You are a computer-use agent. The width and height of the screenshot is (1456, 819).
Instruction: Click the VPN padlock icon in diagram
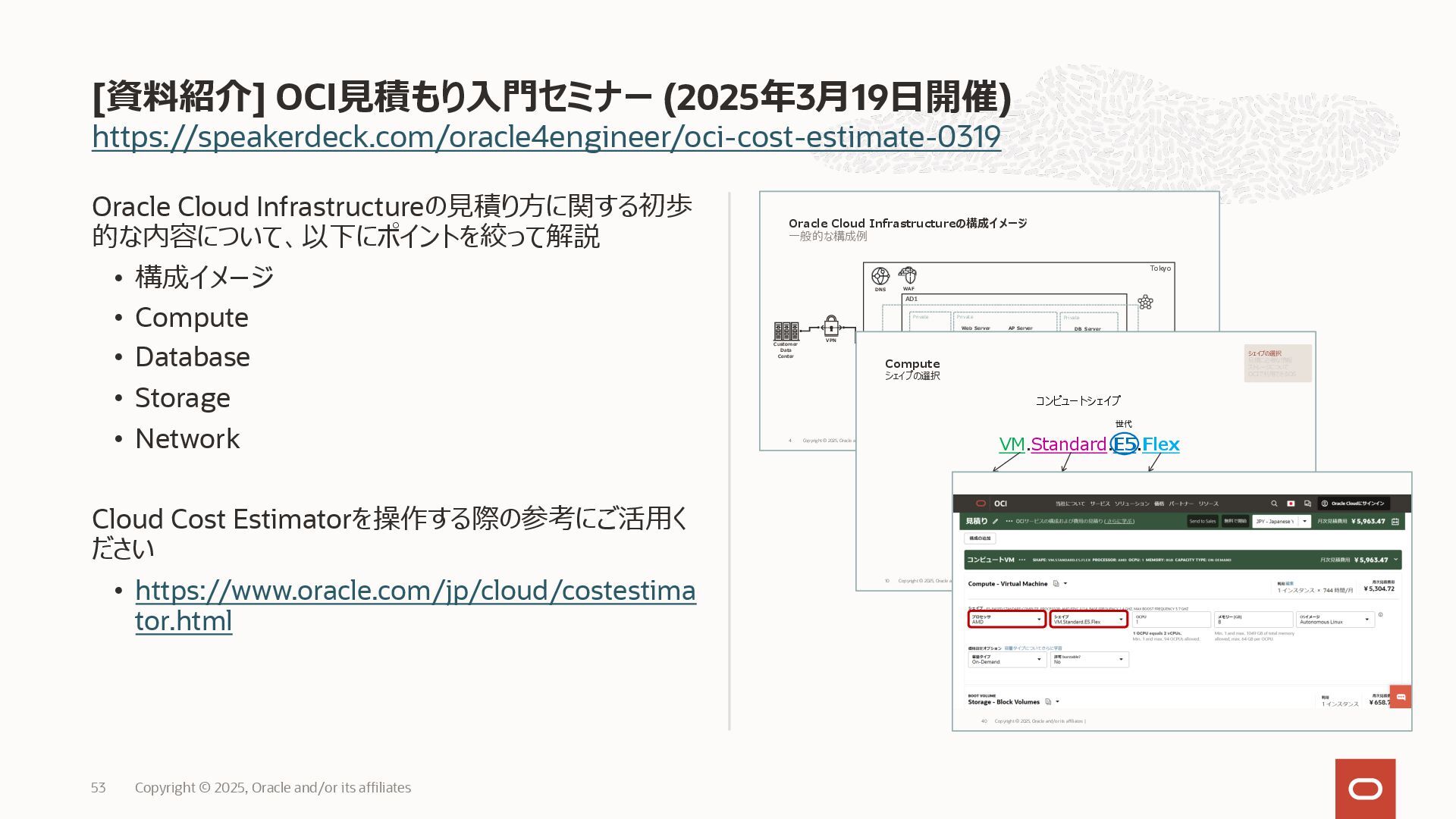(x=831, y=327)
